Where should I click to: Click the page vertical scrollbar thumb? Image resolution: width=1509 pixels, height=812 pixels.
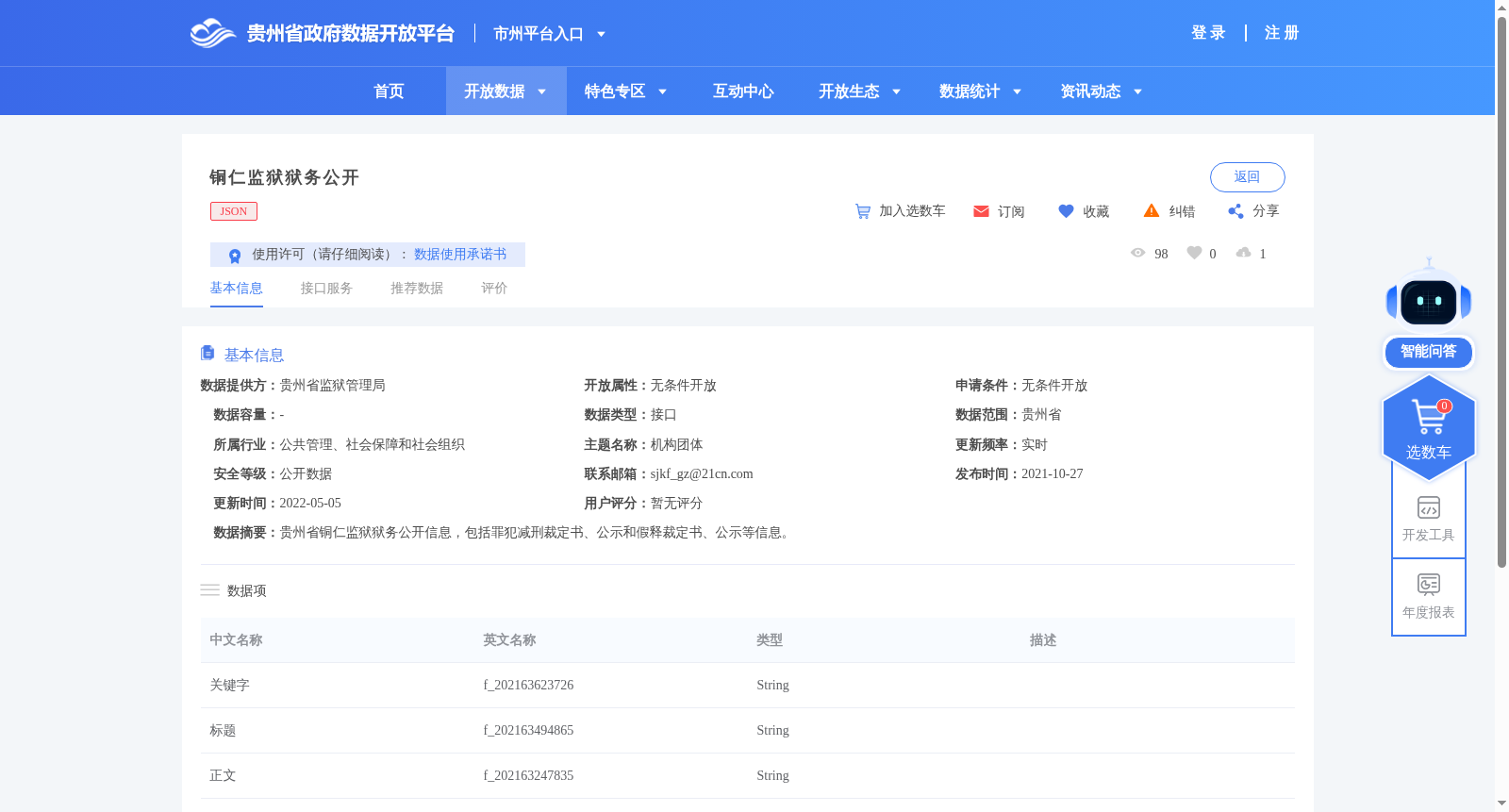pyautogui.click(x=1501, y=292)
